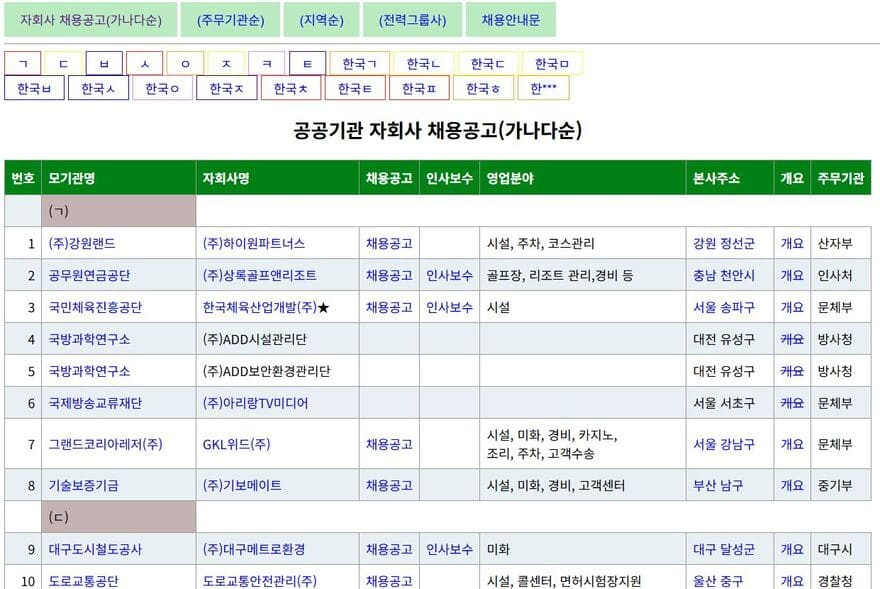Screen dimensions: 880x589
Task: Open 국민체육진흥공단 link
Action: point(95,307)
